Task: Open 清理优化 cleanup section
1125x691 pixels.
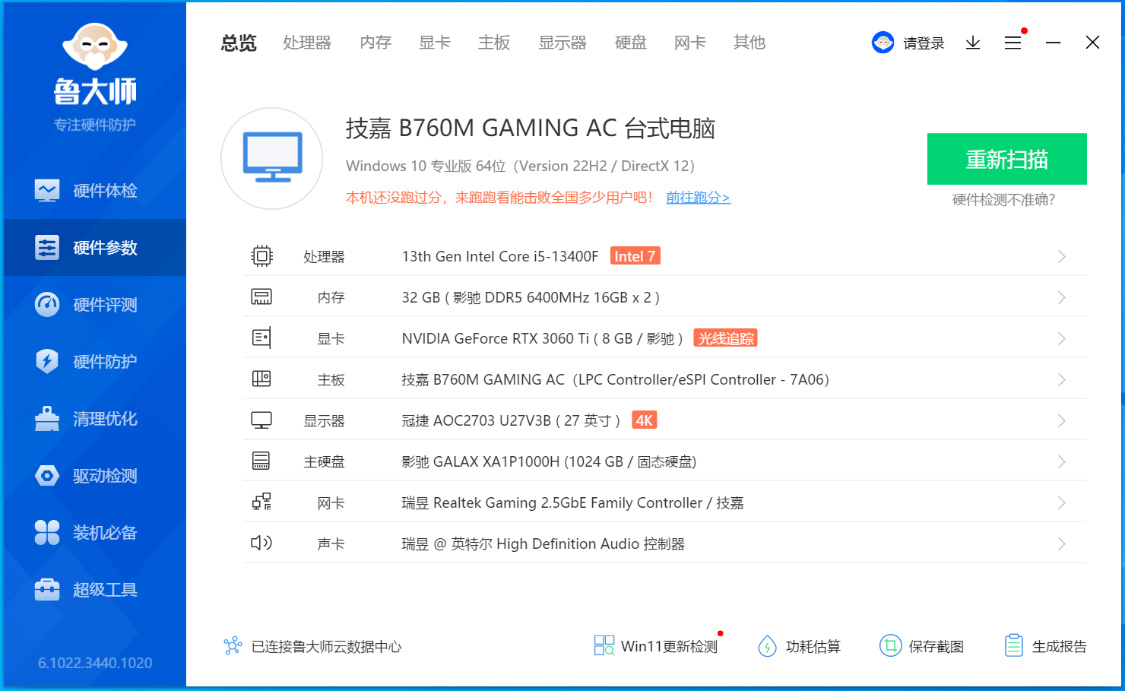Action: (x=95, y=418)
